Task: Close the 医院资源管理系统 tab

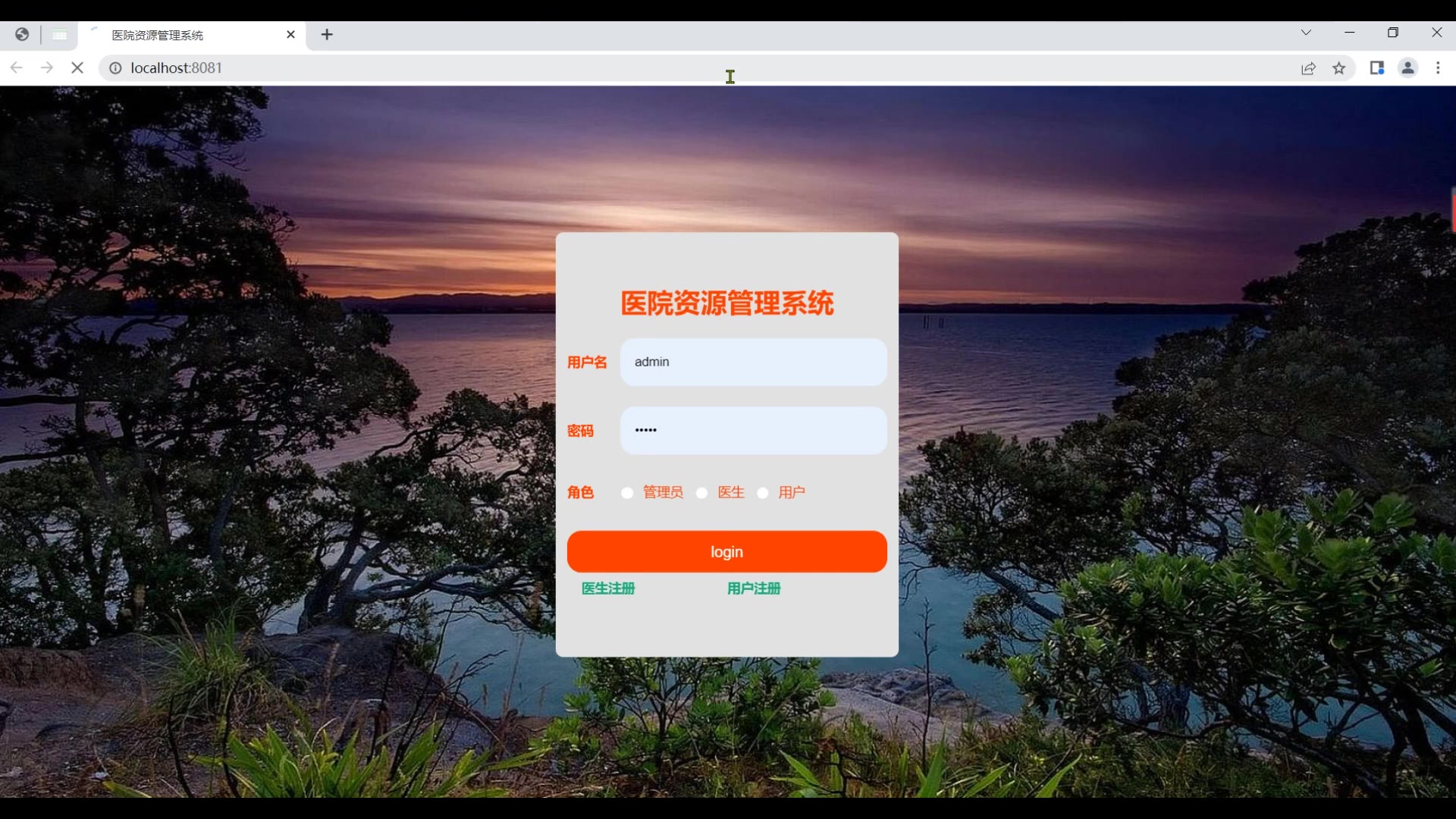Action: tap(290, 34)
